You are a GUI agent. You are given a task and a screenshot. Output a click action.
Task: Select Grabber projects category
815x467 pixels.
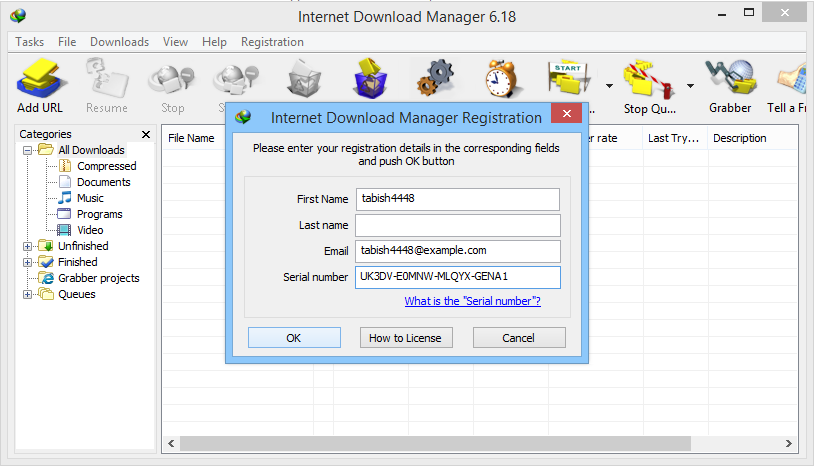(x=98, y=278)
